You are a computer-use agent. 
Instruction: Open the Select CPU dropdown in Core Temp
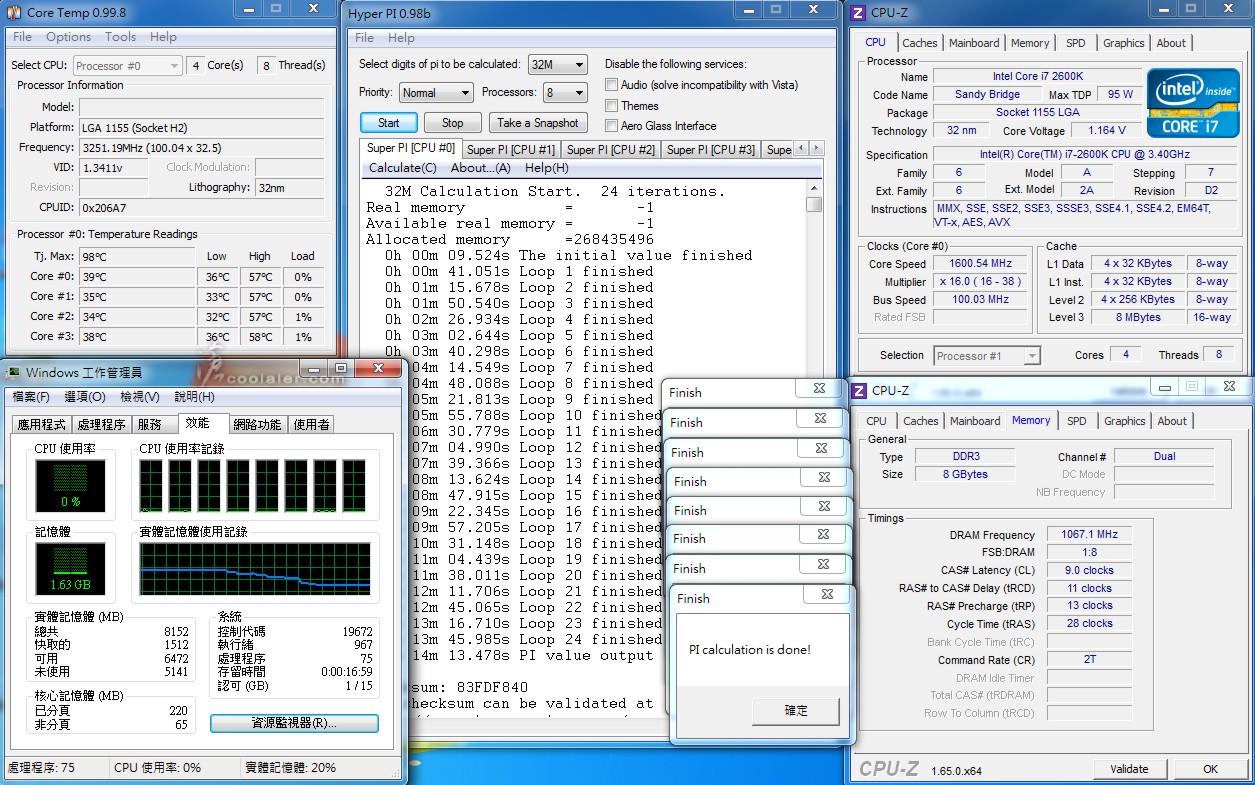(128, 66)
